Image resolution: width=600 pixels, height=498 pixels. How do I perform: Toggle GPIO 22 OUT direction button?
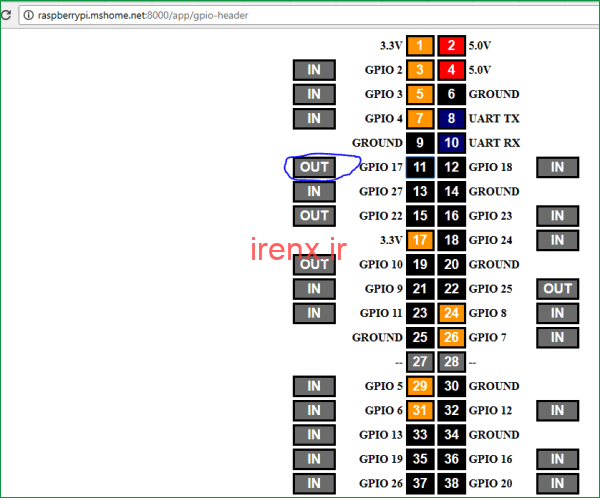click(x=314, y=216)
